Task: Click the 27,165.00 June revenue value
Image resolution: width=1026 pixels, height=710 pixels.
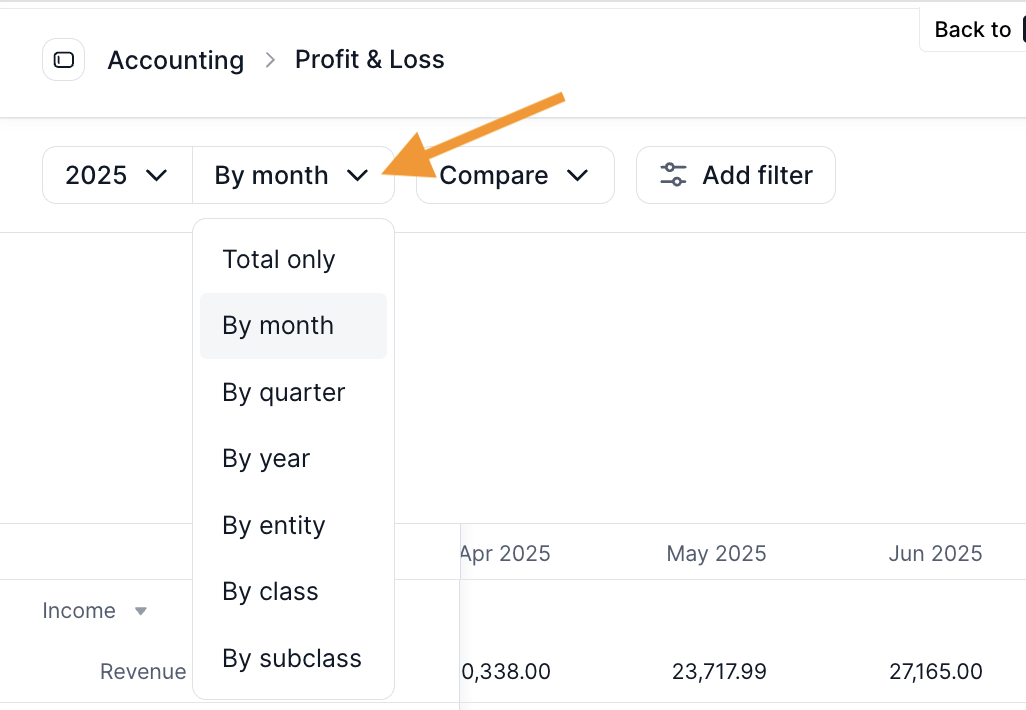Action: click(935, 672)
